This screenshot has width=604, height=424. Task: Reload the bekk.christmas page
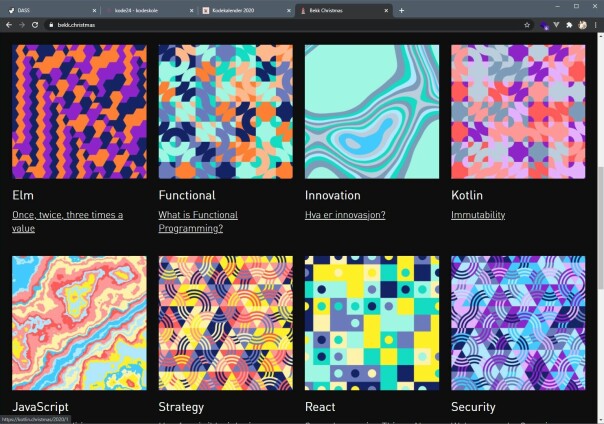(35, 25)
